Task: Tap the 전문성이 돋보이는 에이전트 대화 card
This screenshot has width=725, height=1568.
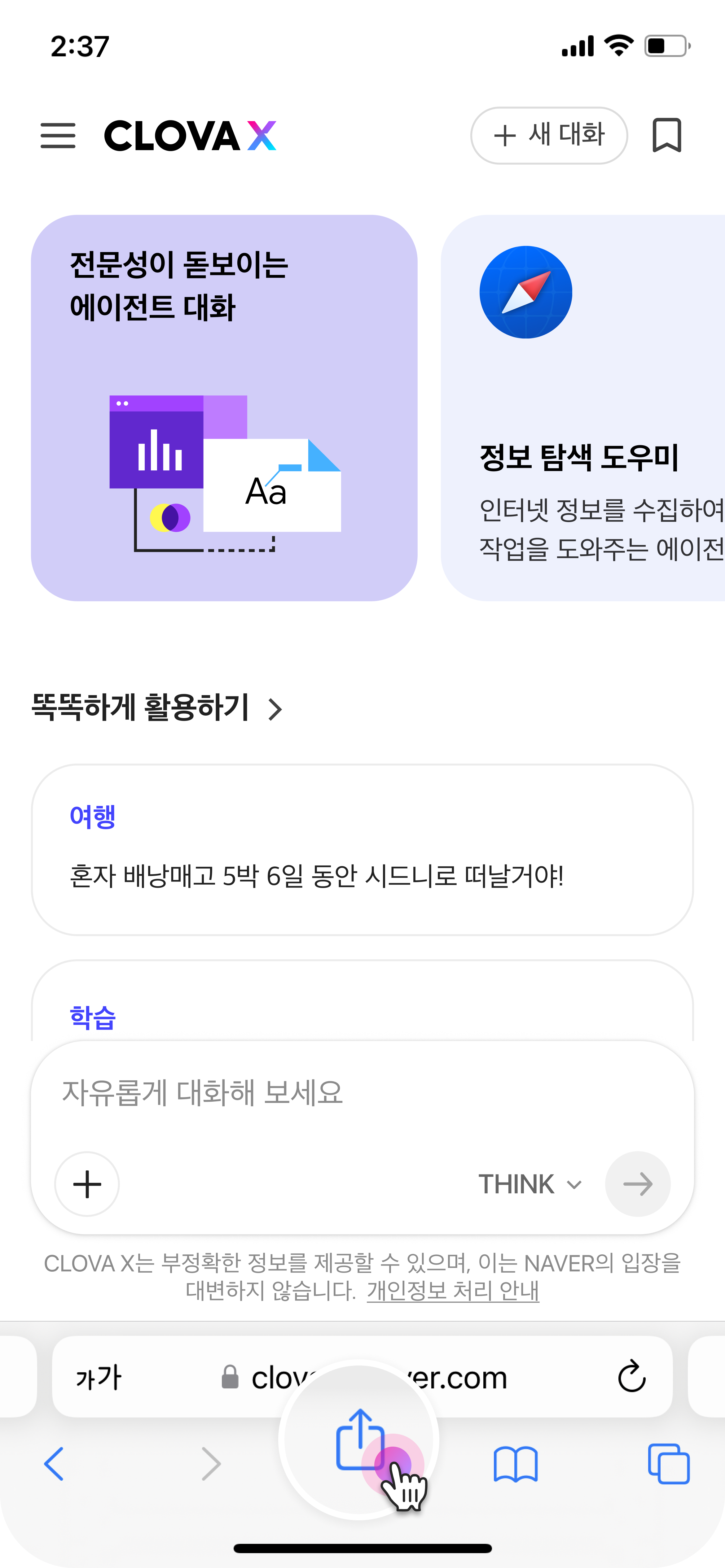Action: click(224, 408)
